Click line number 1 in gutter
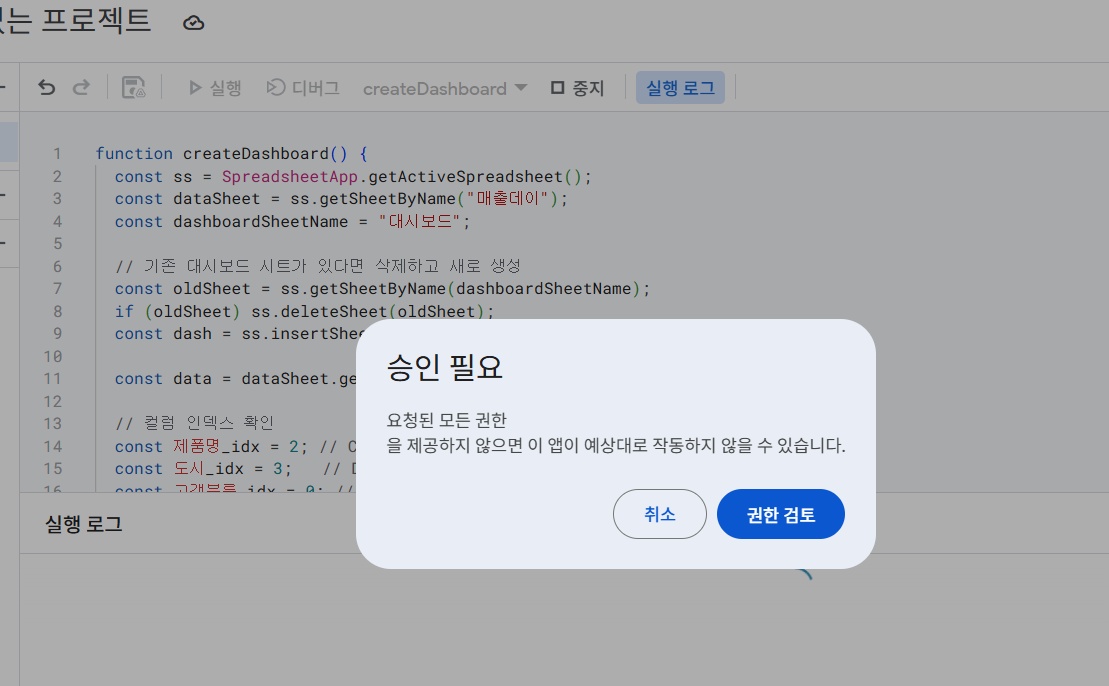This screenshot has width=1109, height=686. point(57,153)
